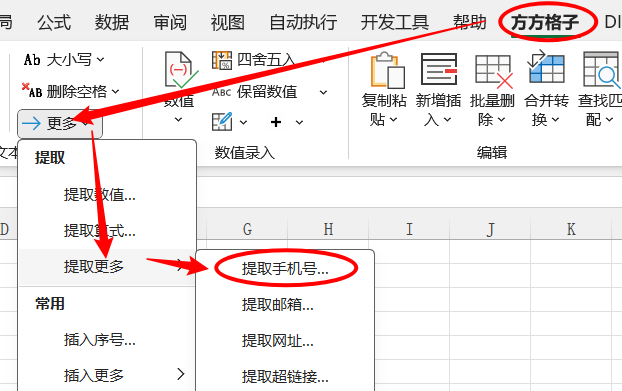
Task: Open the 视图 ribbon tab
Action: pos(228,22)
